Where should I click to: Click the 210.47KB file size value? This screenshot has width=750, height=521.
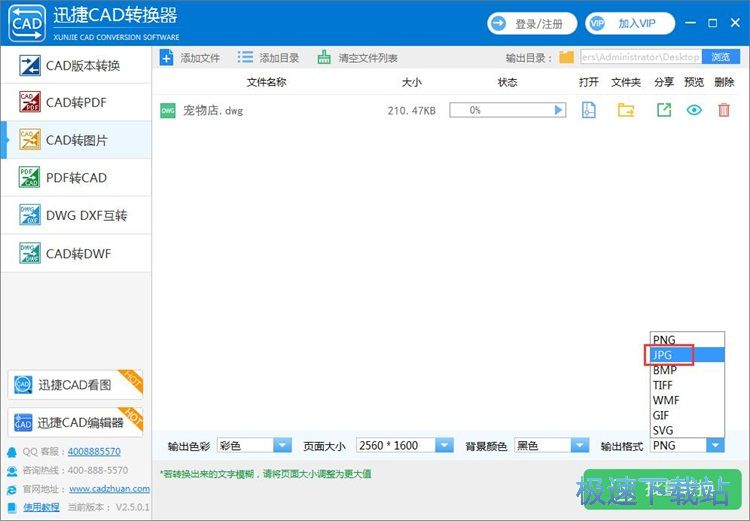pos(411,111)
